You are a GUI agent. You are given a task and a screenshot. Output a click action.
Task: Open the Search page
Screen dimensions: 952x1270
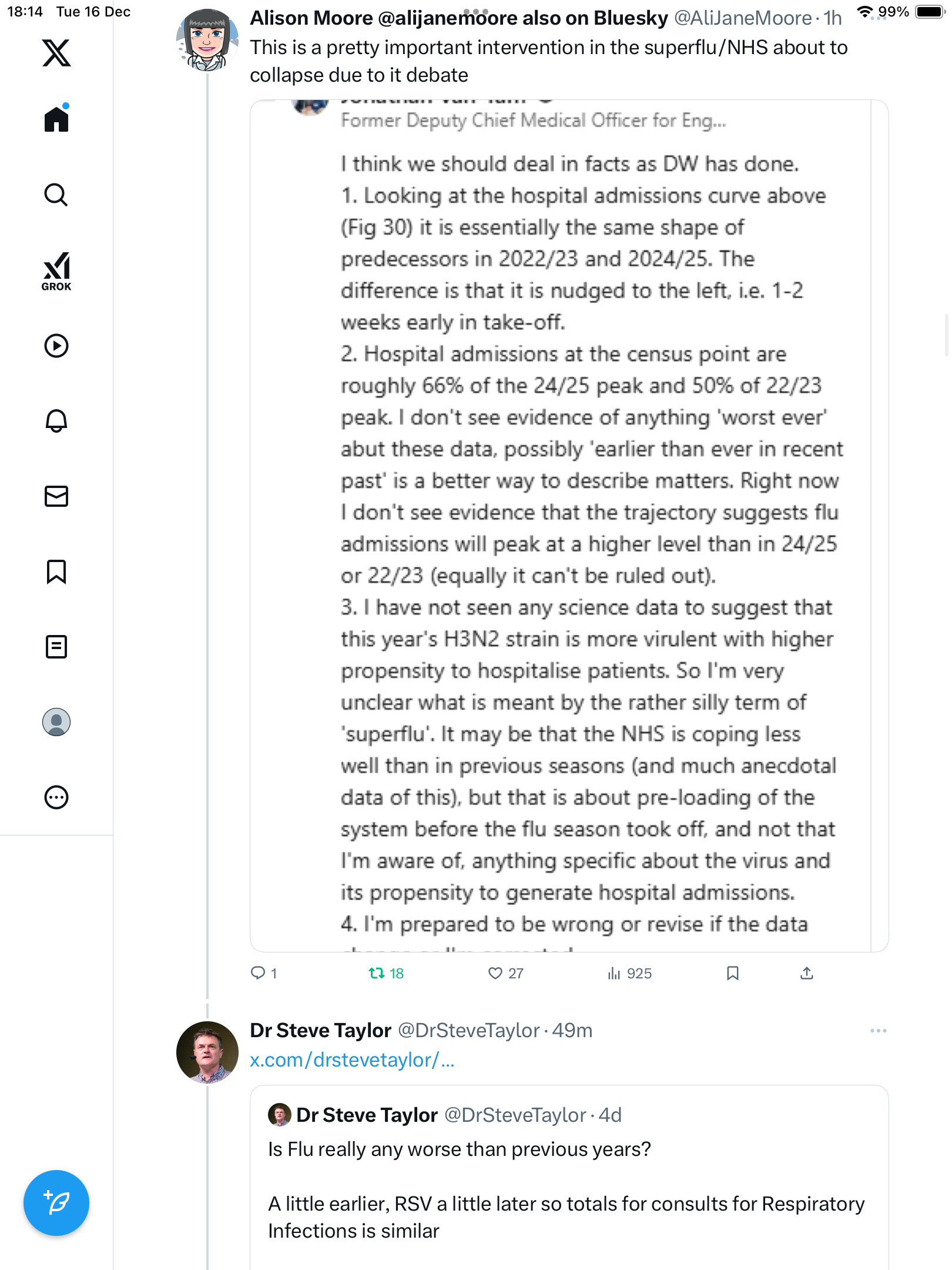[x=56, y=195]
